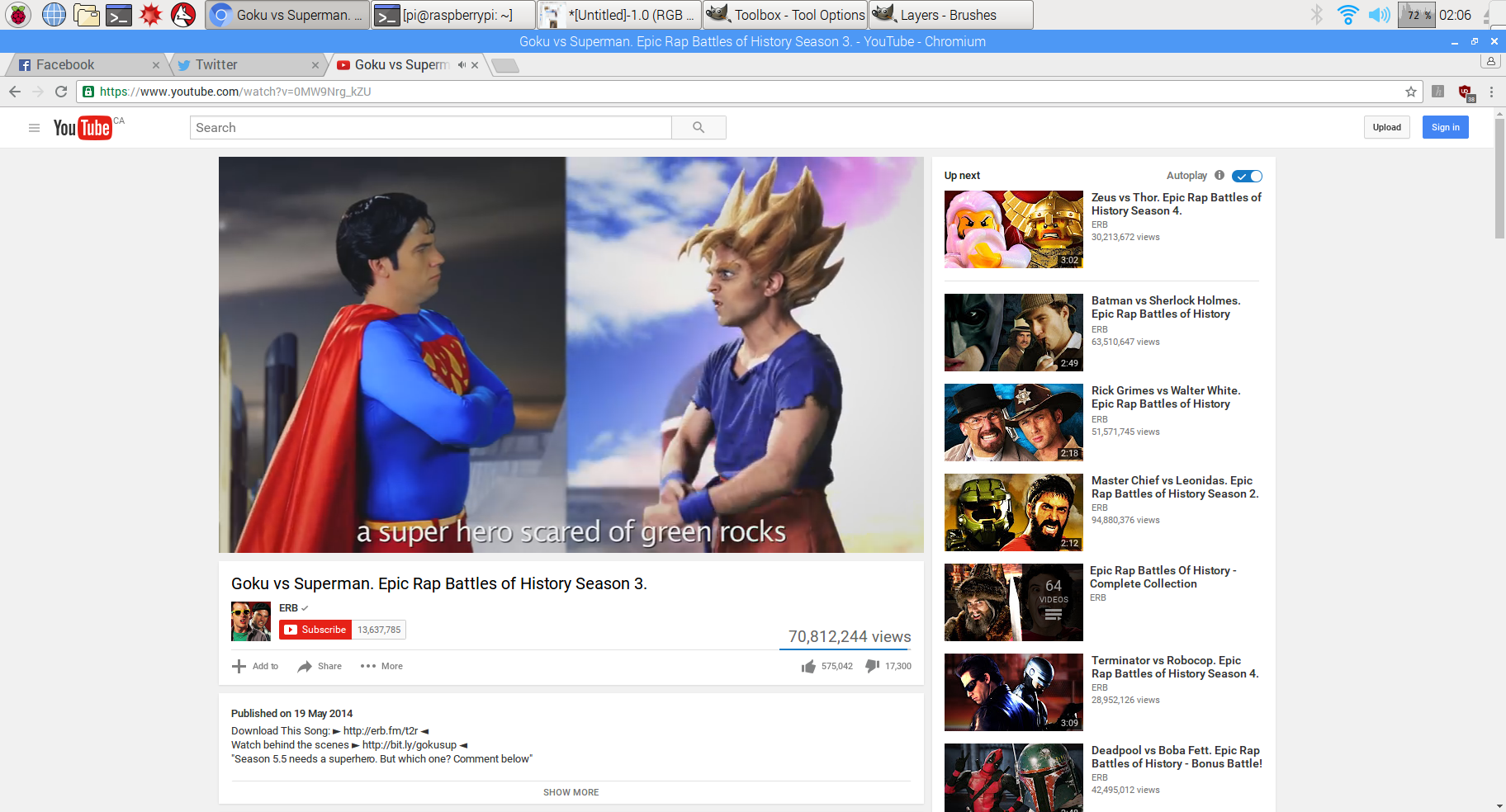Expand description with SHOW MORE
Image resolution: width=1506 pixels, height=812 pixels.
point(571,792)
